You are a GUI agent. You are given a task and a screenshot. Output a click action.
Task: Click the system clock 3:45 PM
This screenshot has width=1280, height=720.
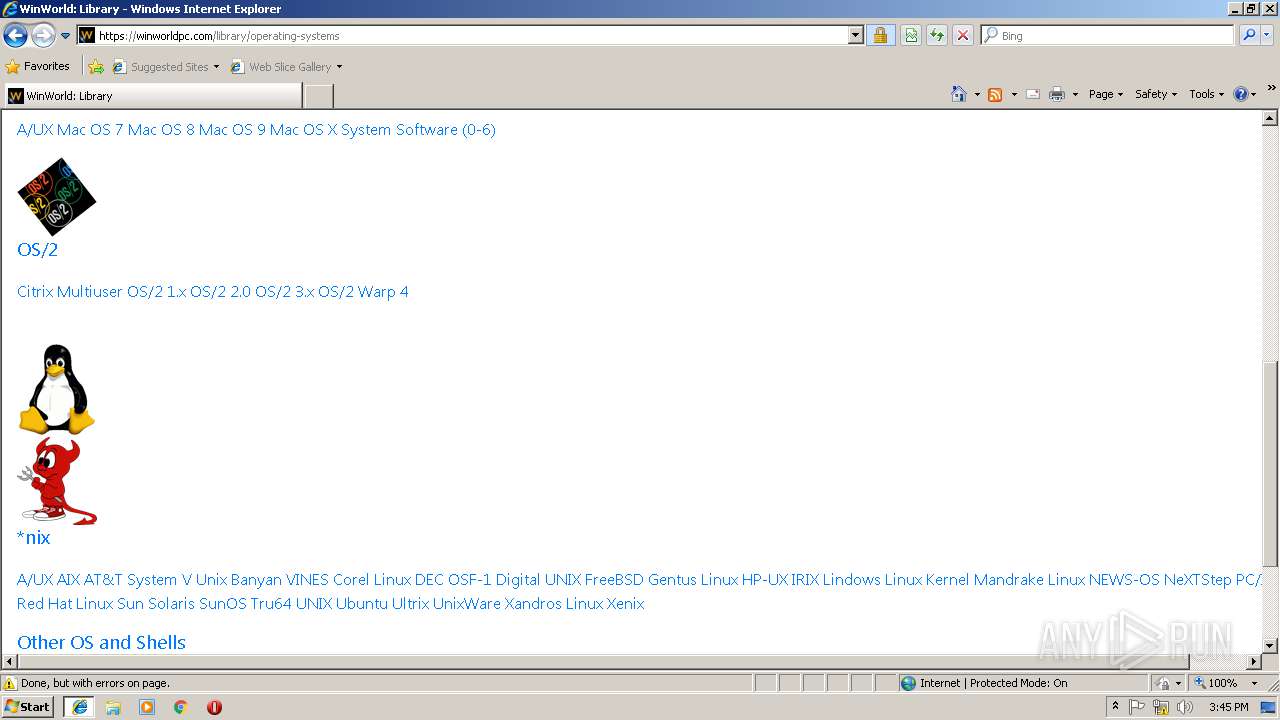(1229, 707)
